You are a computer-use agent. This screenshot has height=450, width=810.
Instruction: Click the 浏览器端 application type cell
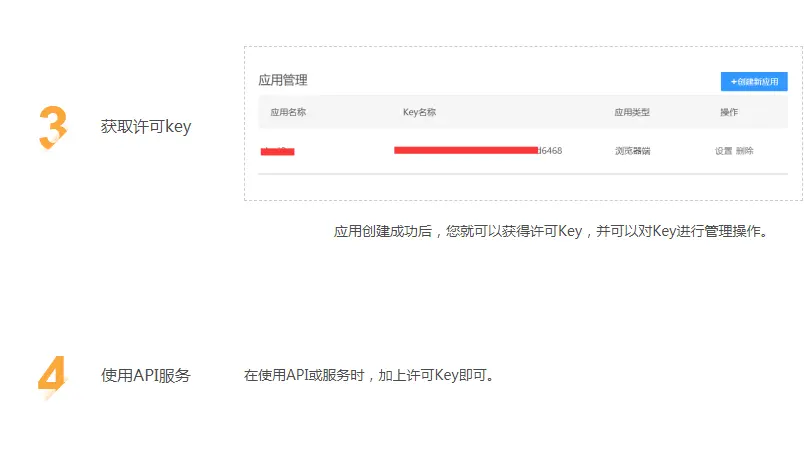(633, 151)
